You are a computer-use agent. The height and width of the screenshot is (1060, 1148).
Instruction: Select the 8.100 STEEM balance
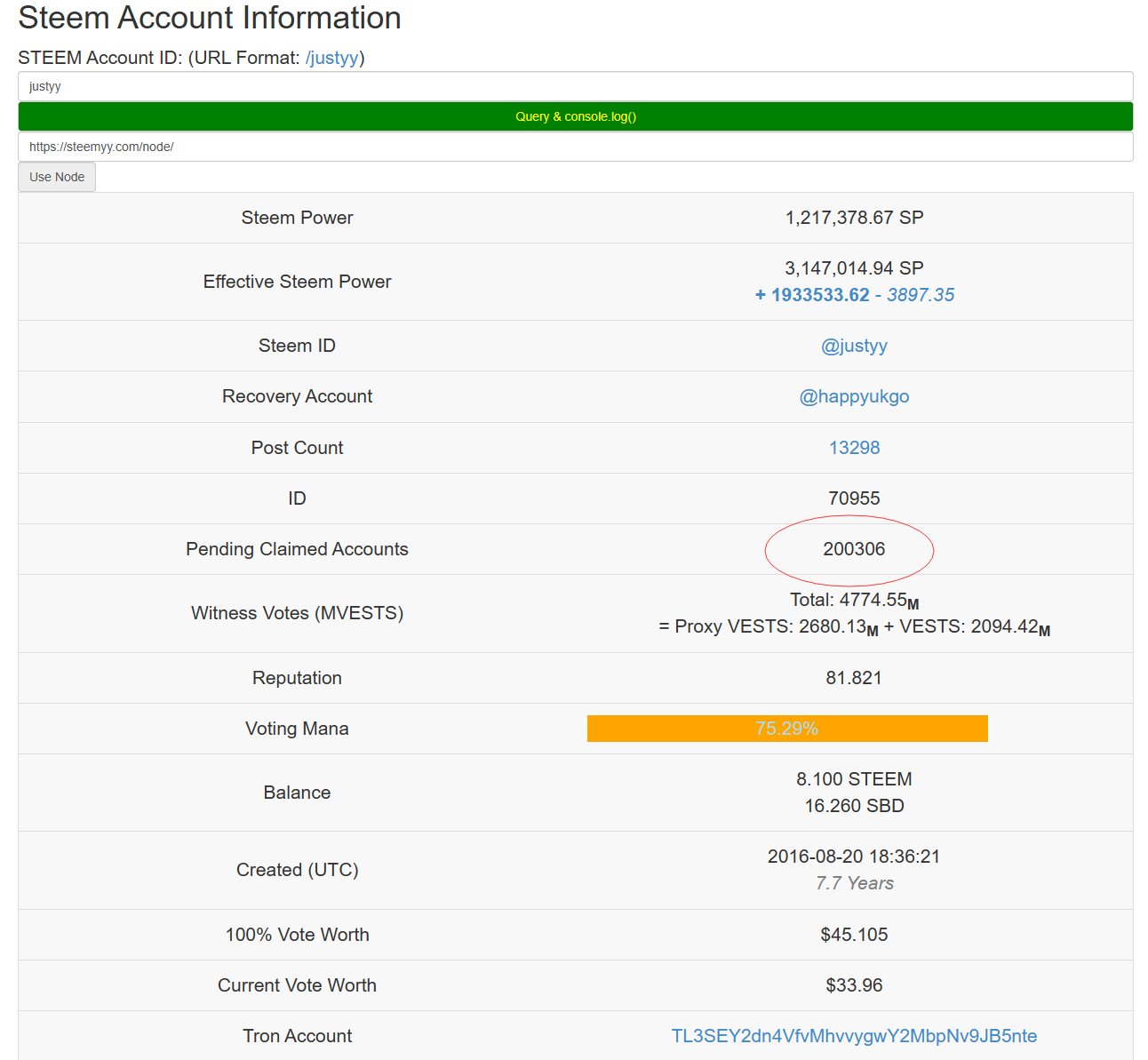point(854,779)
